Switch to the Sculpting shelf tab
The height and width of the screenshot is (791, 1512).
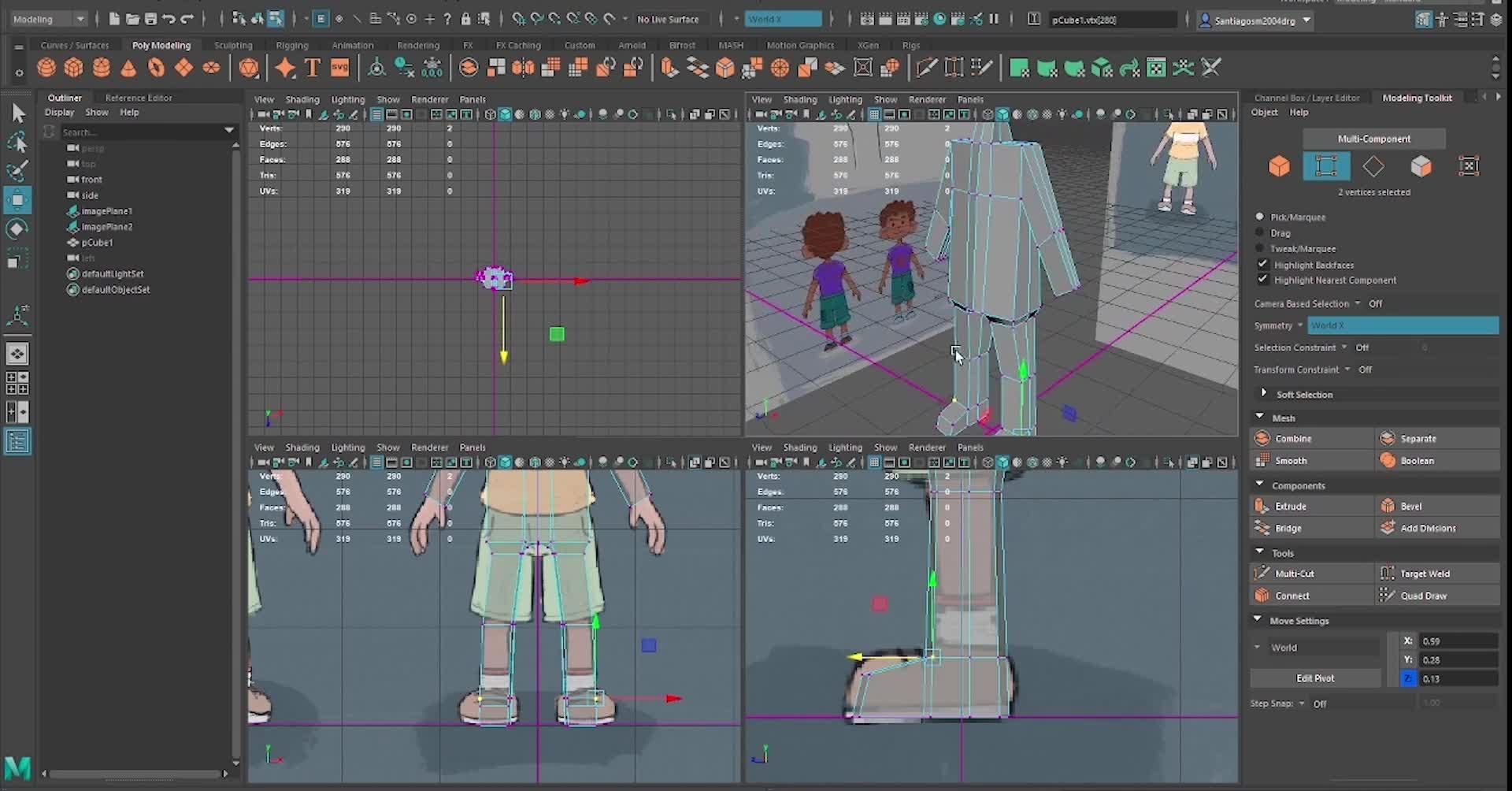(233, 46)
